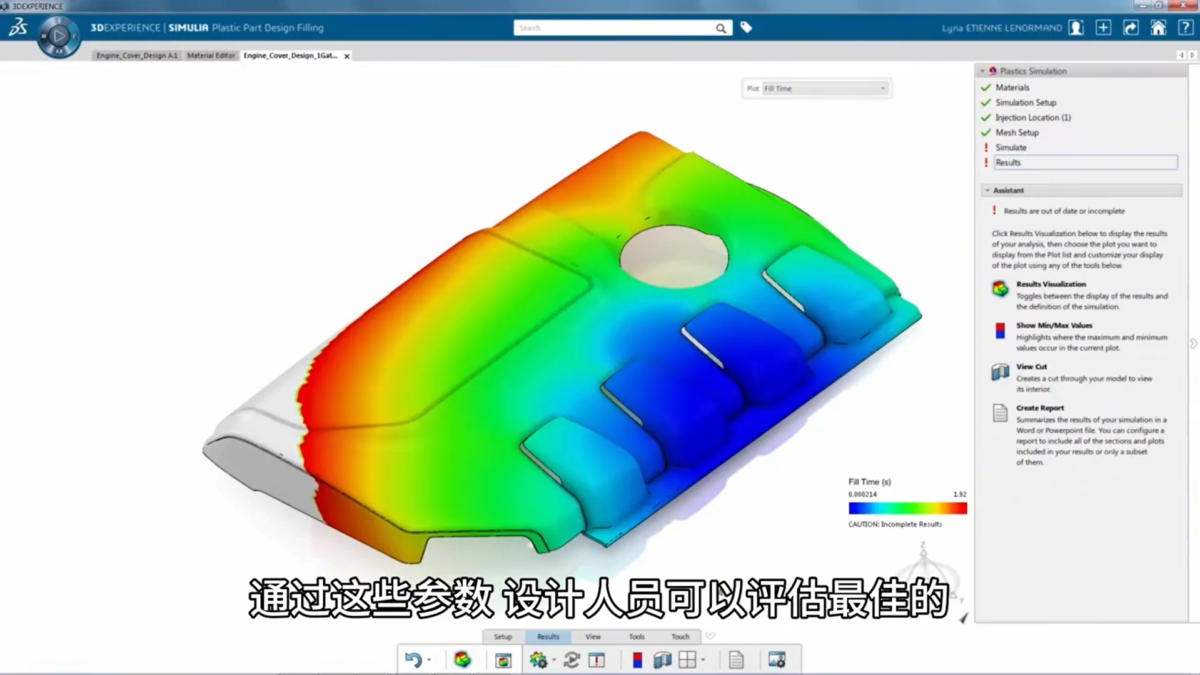The image size is (1200, 675).
Task: Click the Fill Time color legend bar
Action: 907,508
